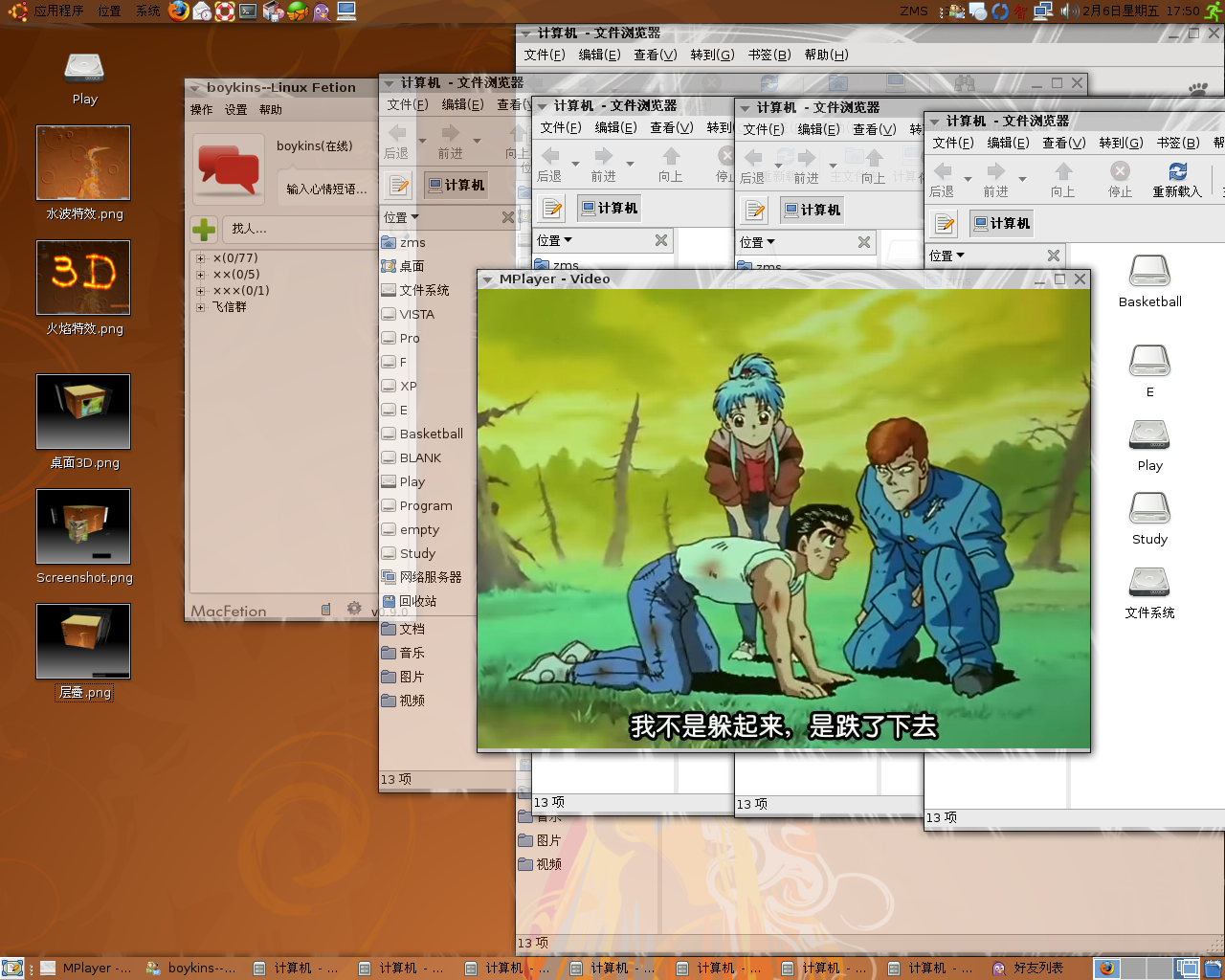Viewport: 1225px width, 980px height.
Task: Switch to the 好友列表 taskbar button
Action: tap(1030, 968)
